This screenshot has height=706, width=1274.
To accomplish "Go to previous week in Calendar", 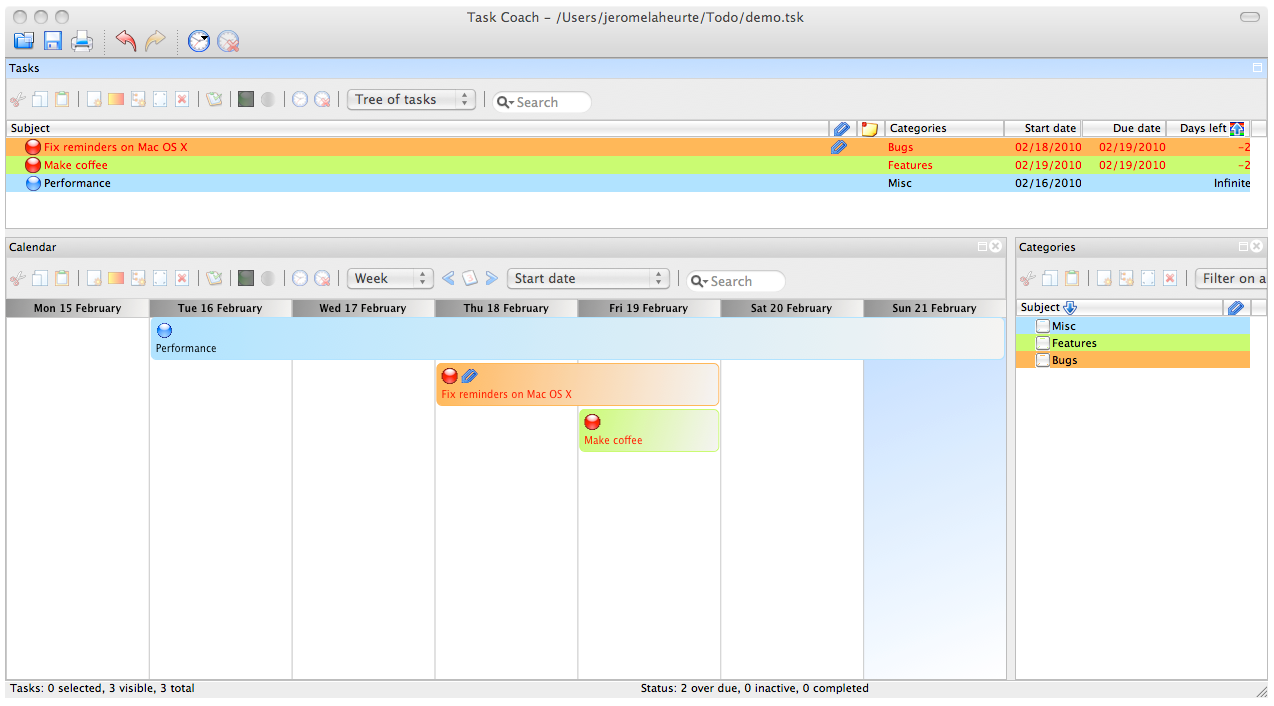I will click(x=448, y=278).
